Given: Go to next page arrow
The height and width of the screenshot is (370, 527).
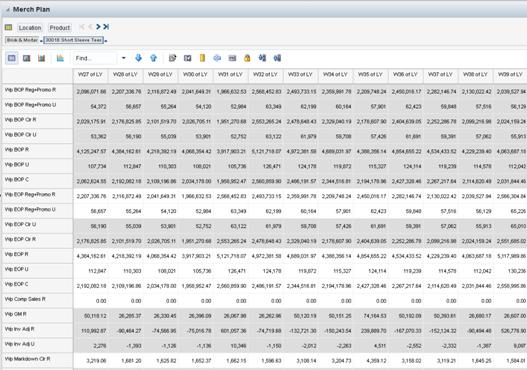Looking at the screenshot, I should 98,27.
